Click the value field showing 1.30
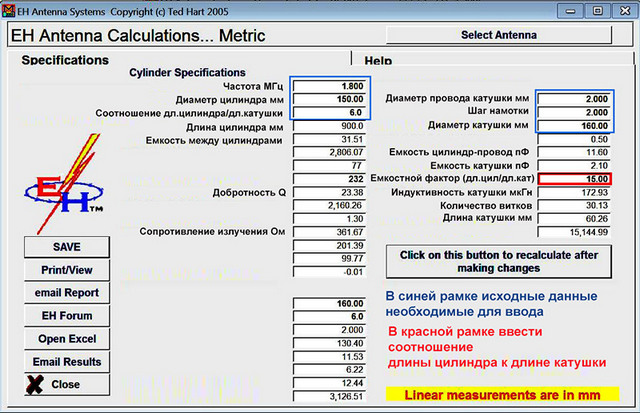640x413 pixels. 329,219
